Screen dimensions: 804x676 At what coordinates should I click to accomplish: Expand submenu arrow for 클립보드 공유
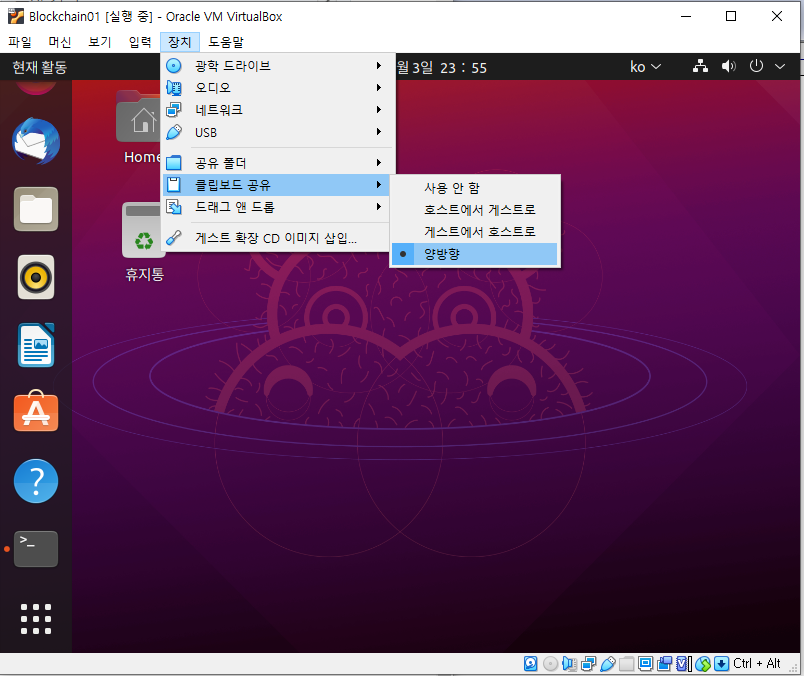click(x=379, y=185)
